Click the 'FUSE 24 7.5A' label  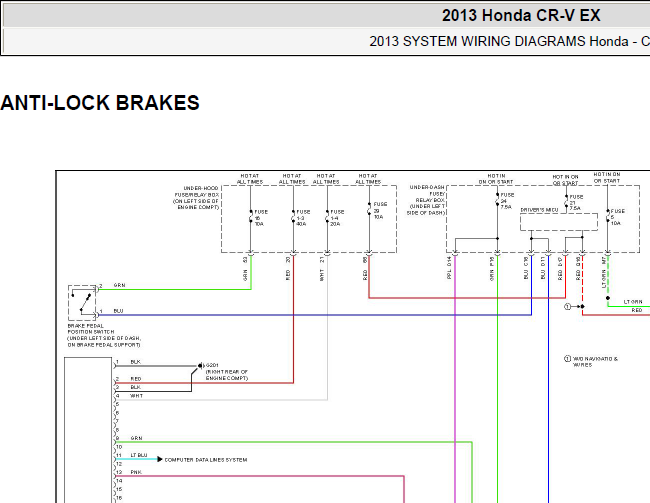pyautogui.click(x=507, y=200)
